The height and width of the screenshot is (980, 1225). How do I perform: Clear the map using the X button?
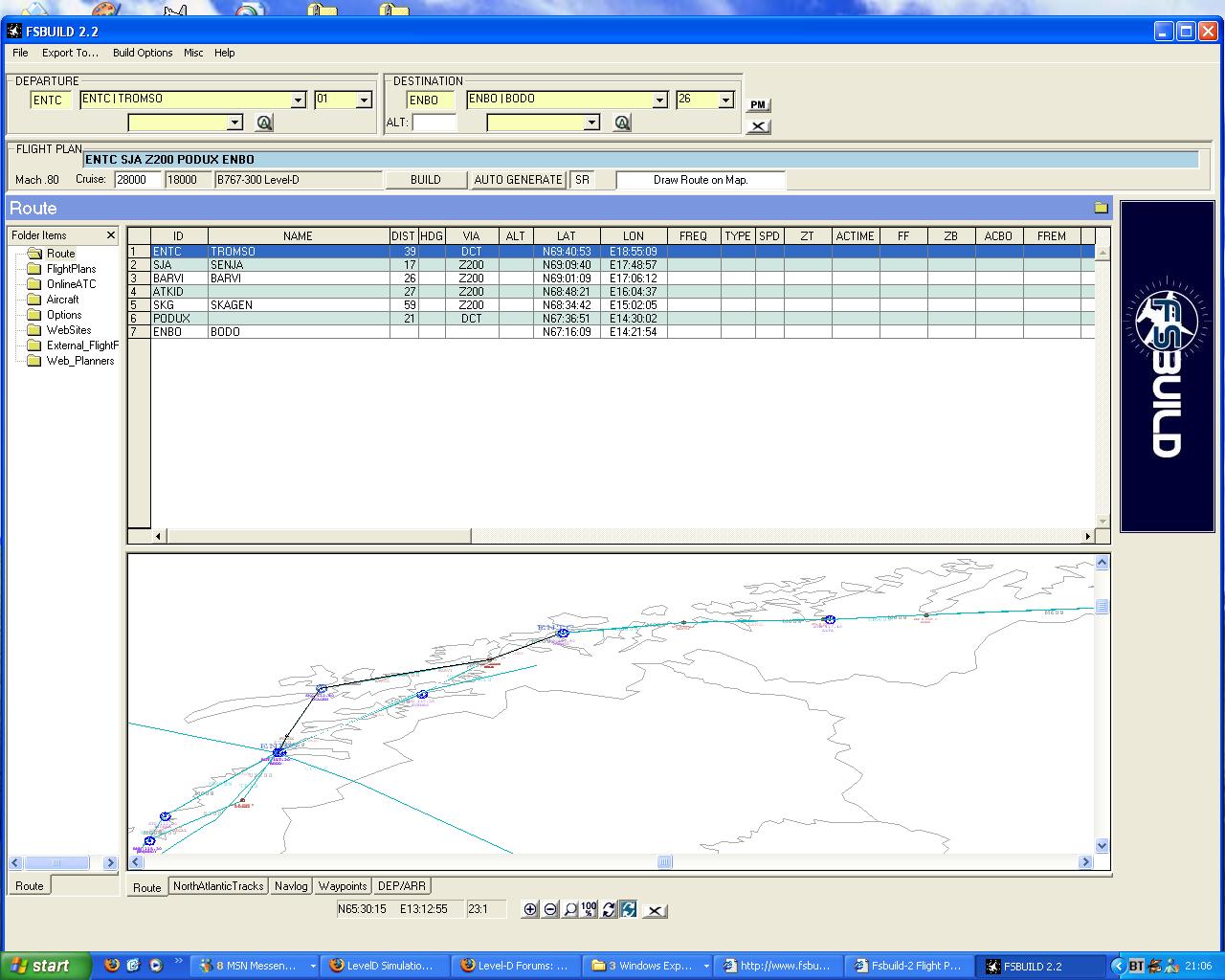point(655,910)
